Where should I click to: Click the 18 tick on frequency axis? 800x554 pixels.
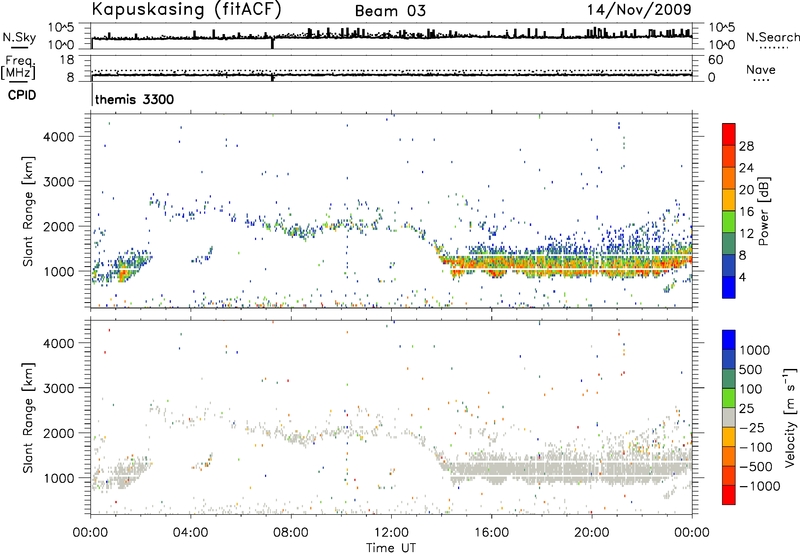coord(67,59)
